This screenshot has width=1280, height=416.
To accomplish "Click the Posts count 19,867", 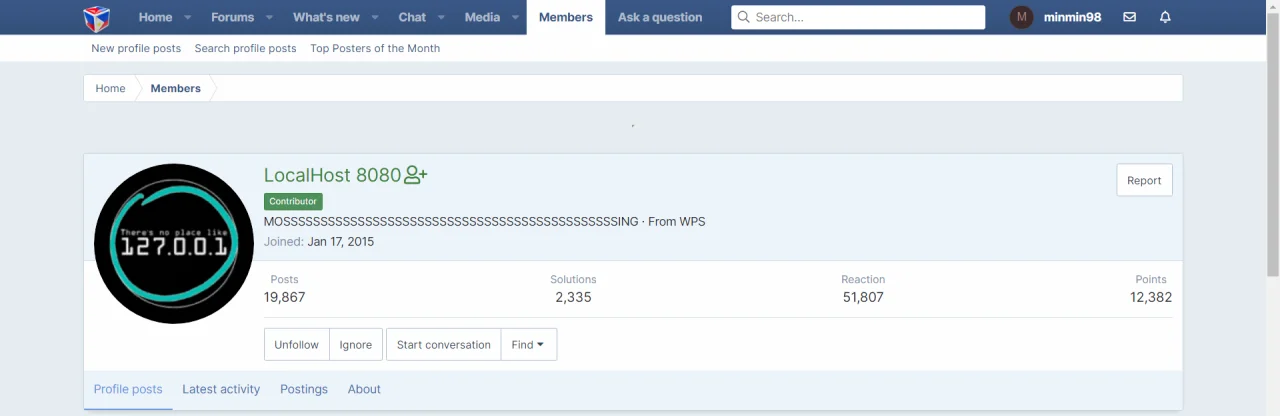I will click(x=284, y=297).
